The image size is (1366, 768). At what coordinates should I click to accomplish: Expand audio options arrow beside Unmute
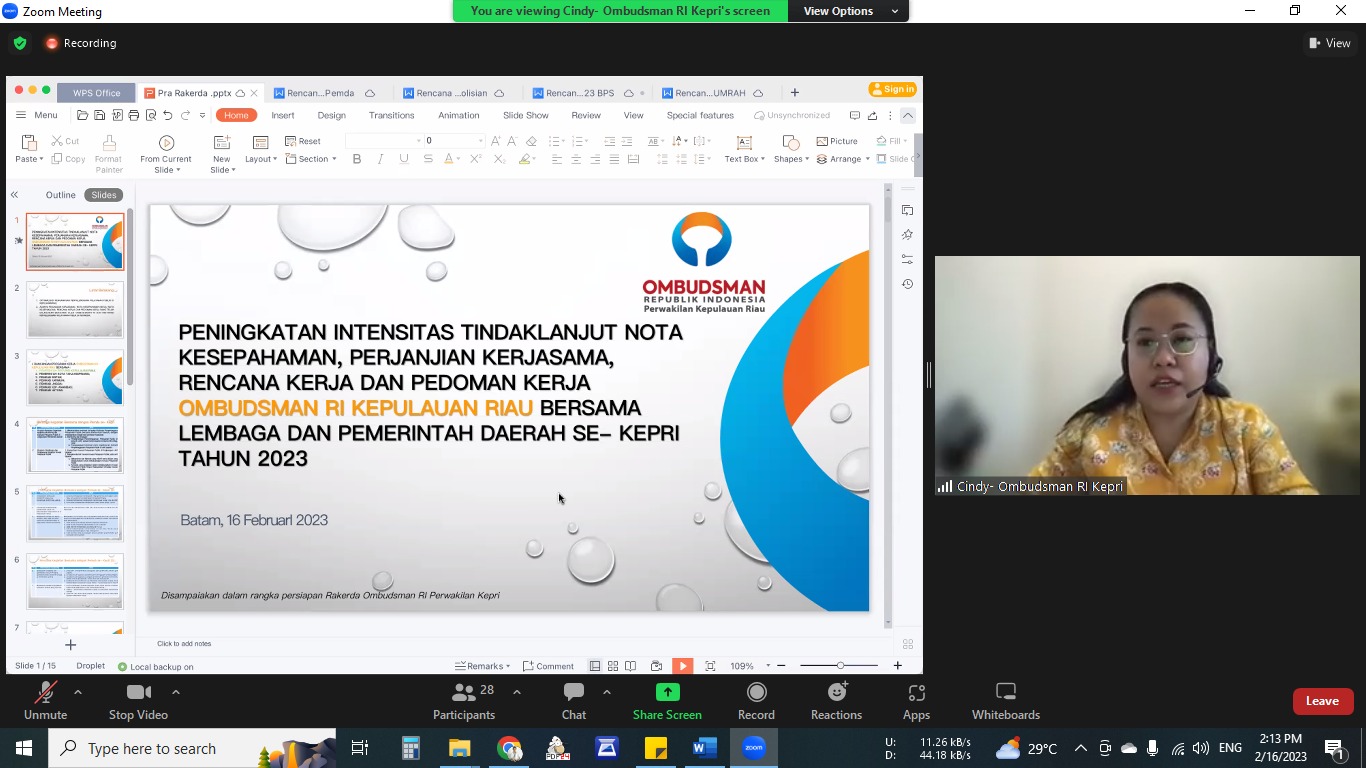pyautogui.click(x=78, y=692)
